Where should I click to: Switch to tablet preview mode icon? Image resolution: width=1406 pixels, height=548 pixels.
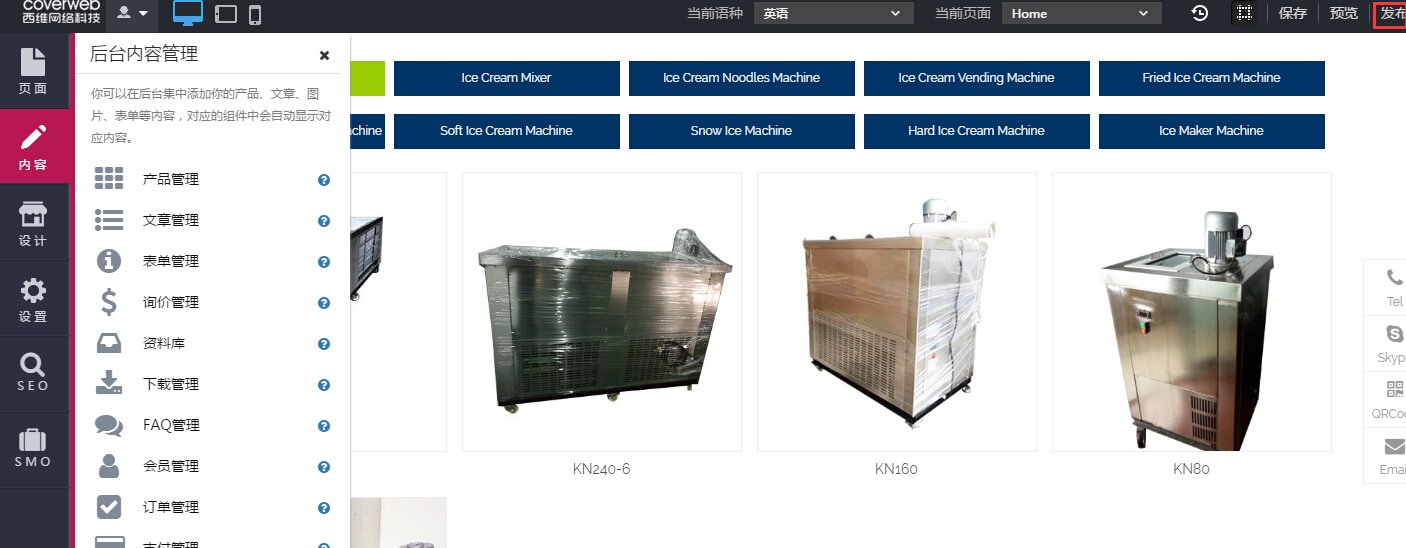226,14
